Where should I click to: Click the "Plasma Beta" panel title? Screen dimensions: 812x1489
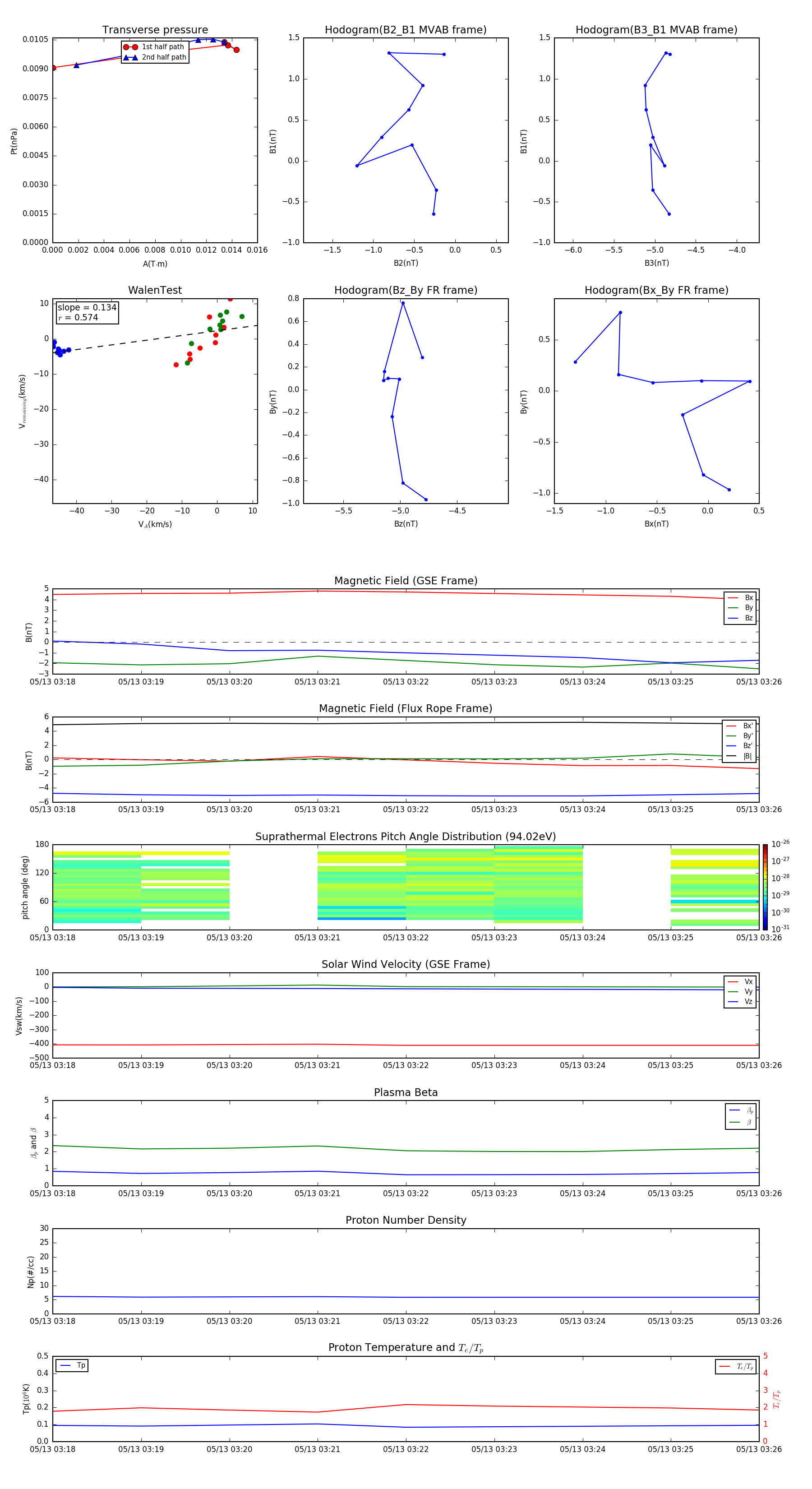[x=406, y=1092]
